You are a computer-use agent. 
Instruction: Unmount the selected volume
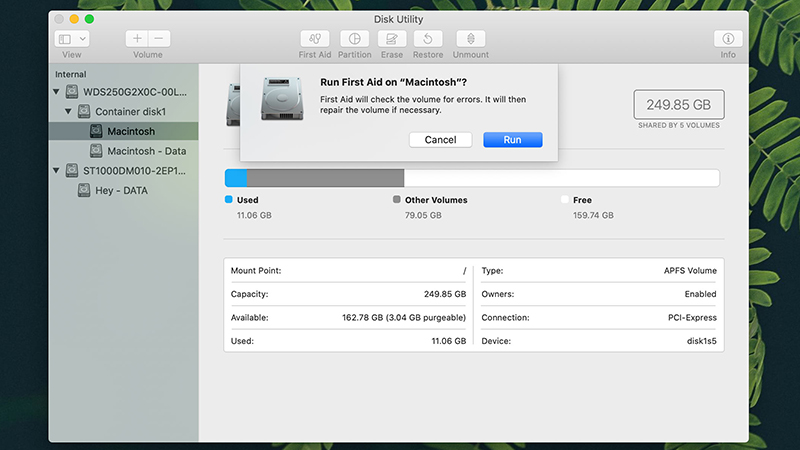(470, 39)
